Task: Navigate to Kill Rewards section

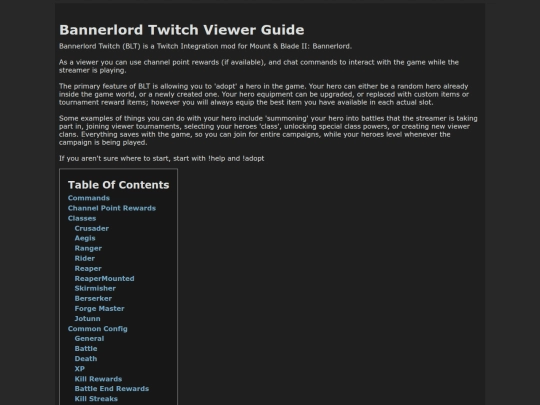Action: [x=98, y=379]
